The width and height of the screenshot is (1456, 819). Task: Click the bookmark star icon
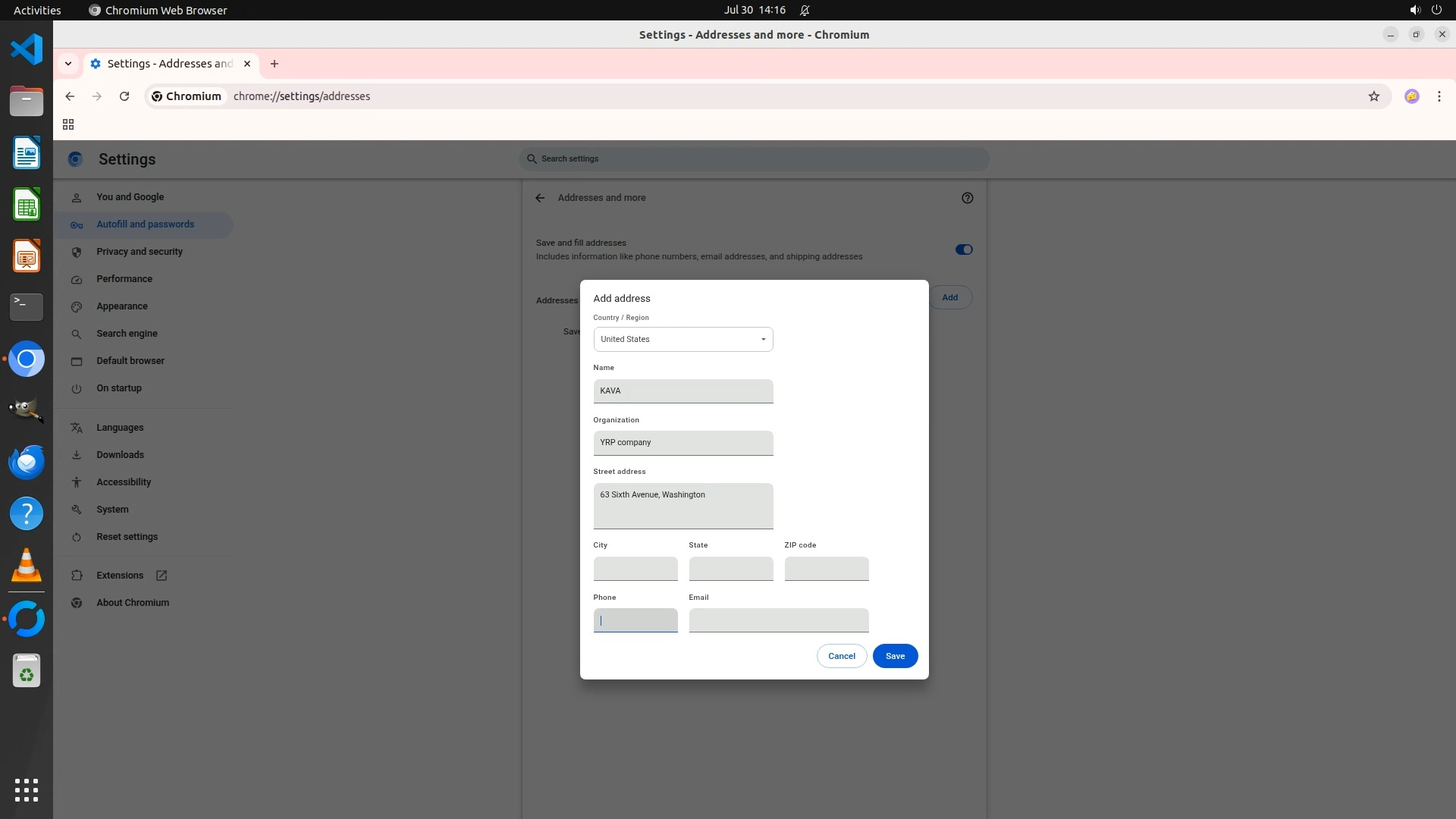coord(1373,96)
